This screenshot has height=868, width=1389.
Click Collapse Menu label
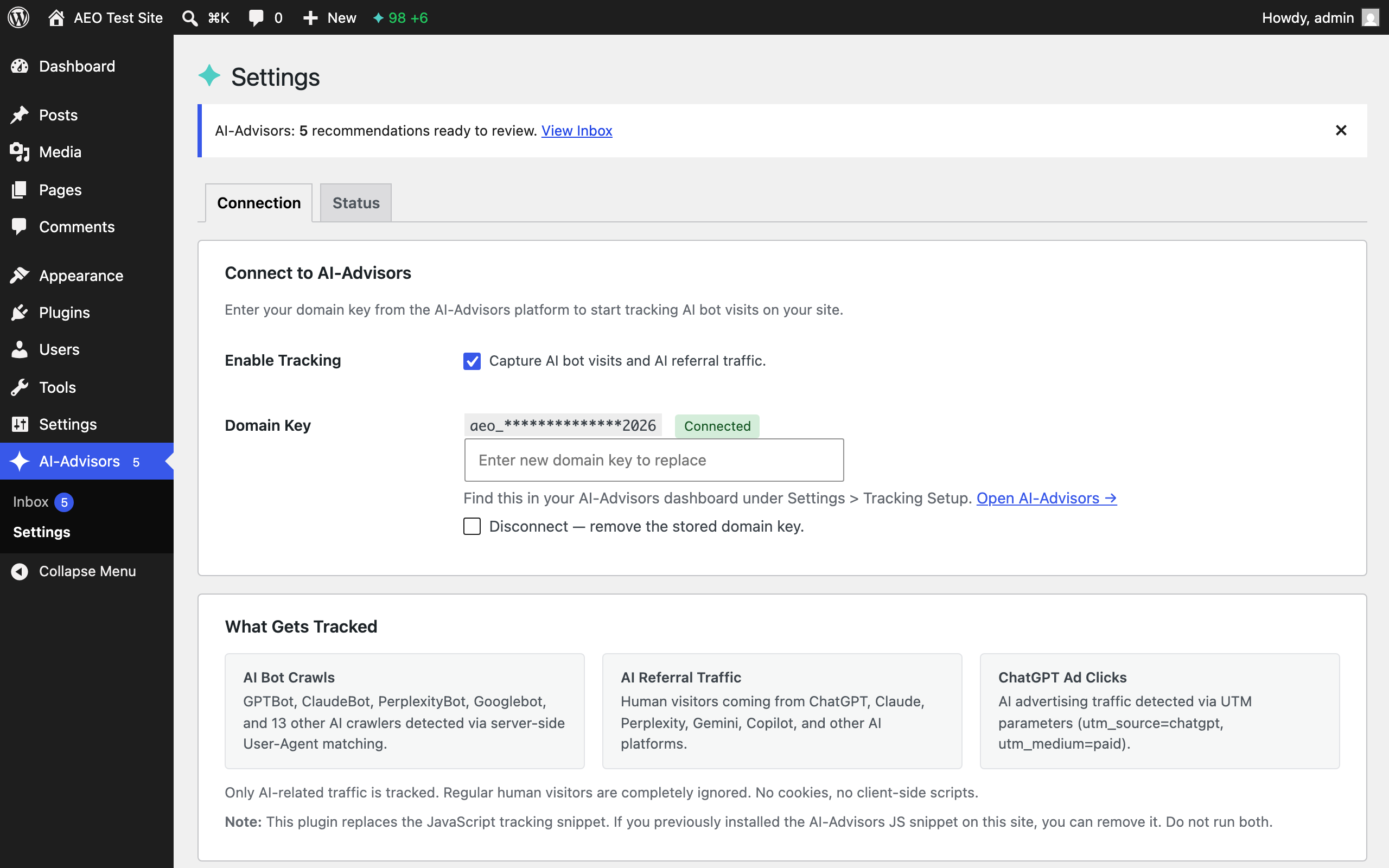tap(87, 571)
